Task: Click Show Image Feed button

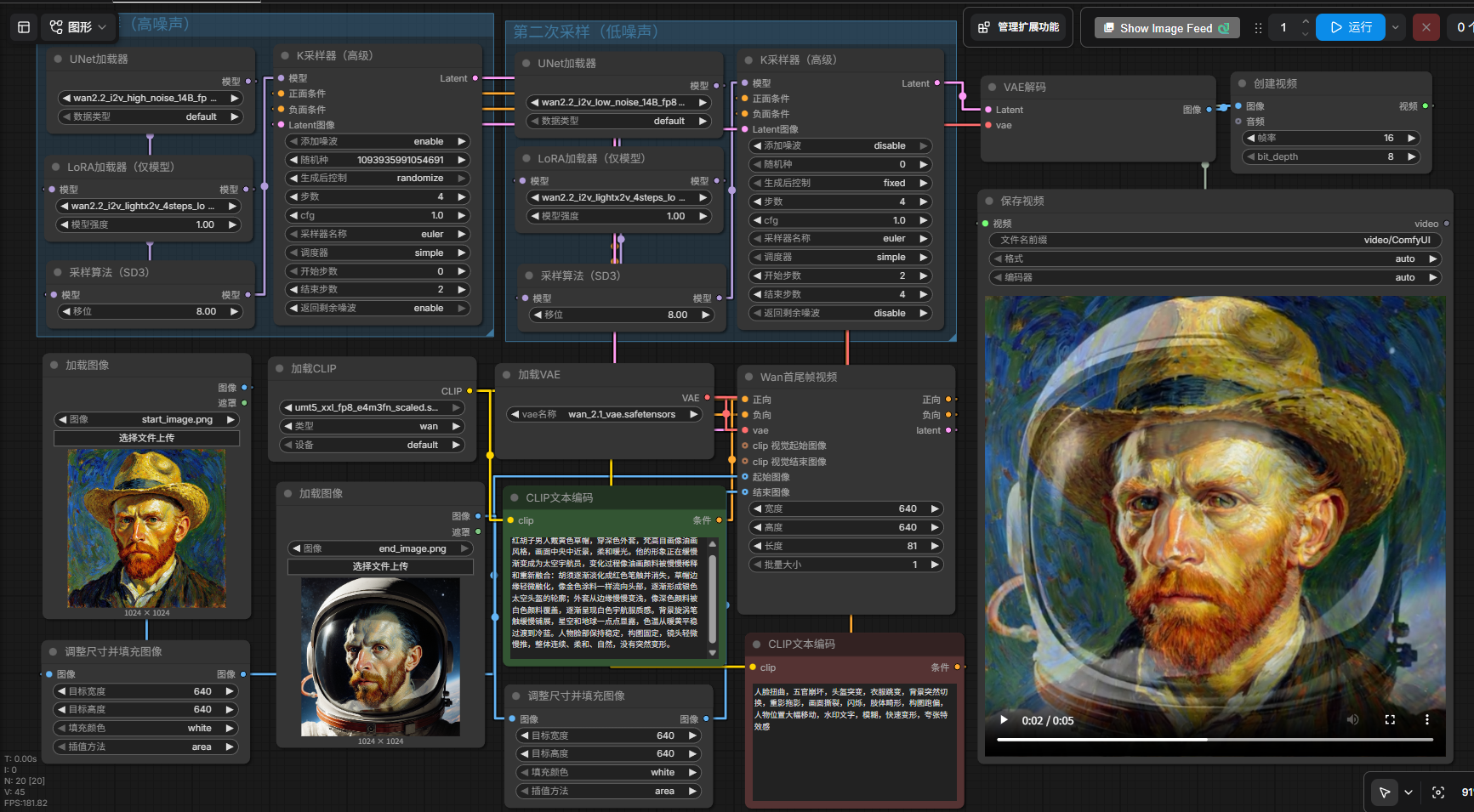Action: coord(1166,28)
